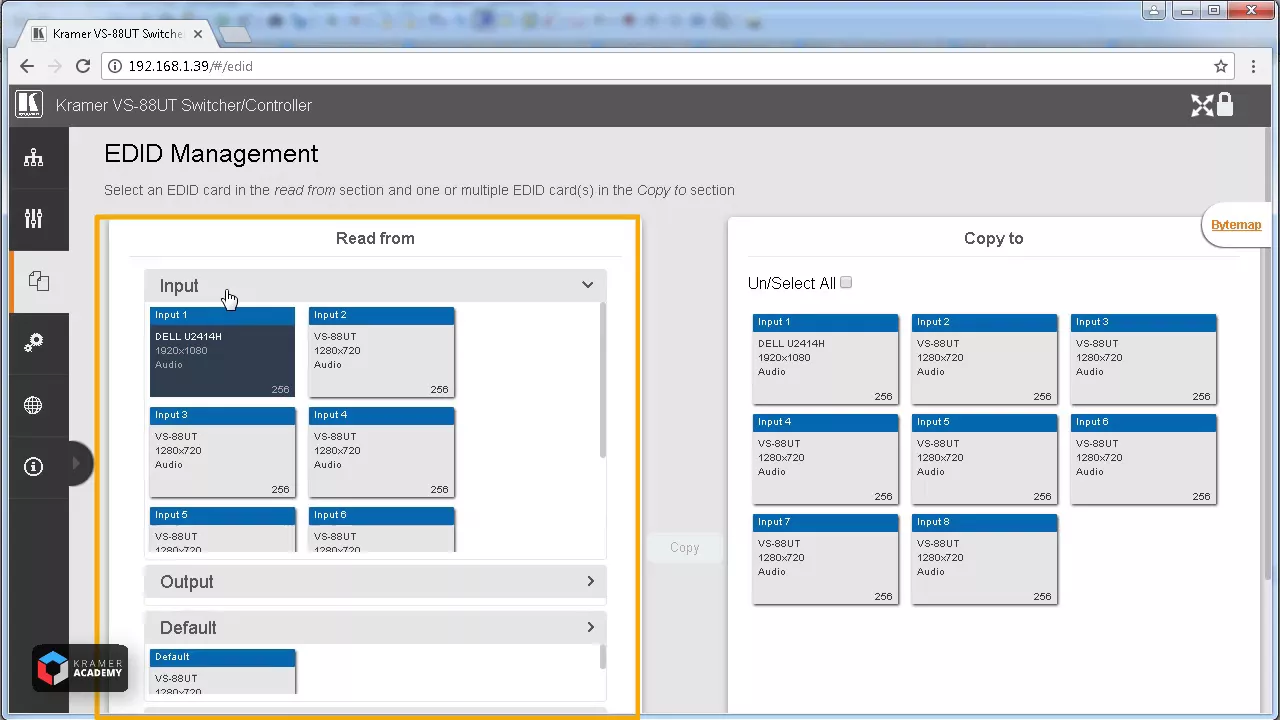The height and width of the screenshot is (720, 1280).
Task: Open the Bytemap link
Action: click(1236, 225)
